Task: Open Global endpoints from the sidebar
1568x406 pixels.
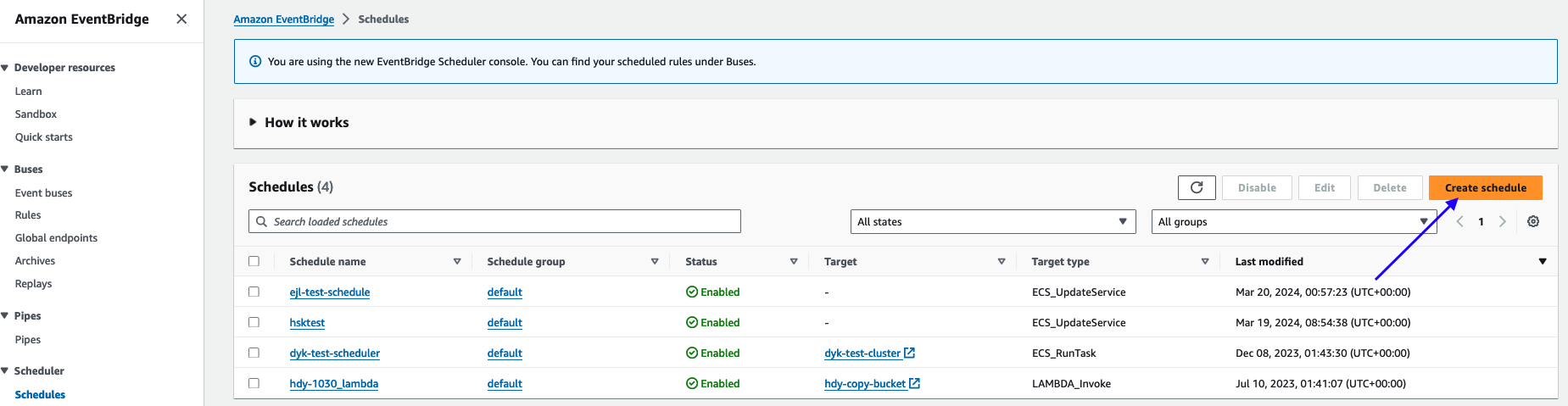Action: [56, 237]
